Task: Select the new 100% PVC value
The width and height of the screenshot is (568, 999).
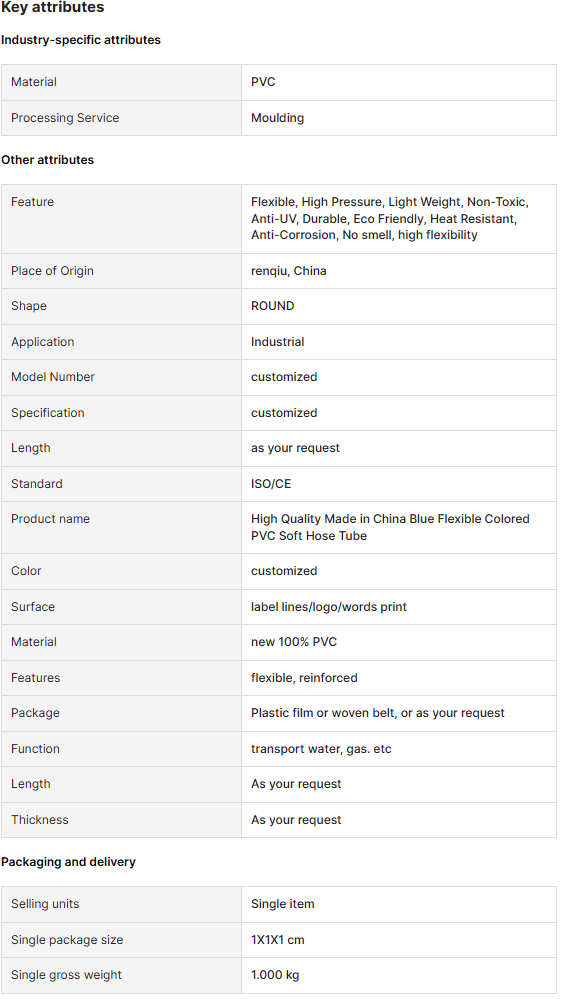Action: [294, 642]
